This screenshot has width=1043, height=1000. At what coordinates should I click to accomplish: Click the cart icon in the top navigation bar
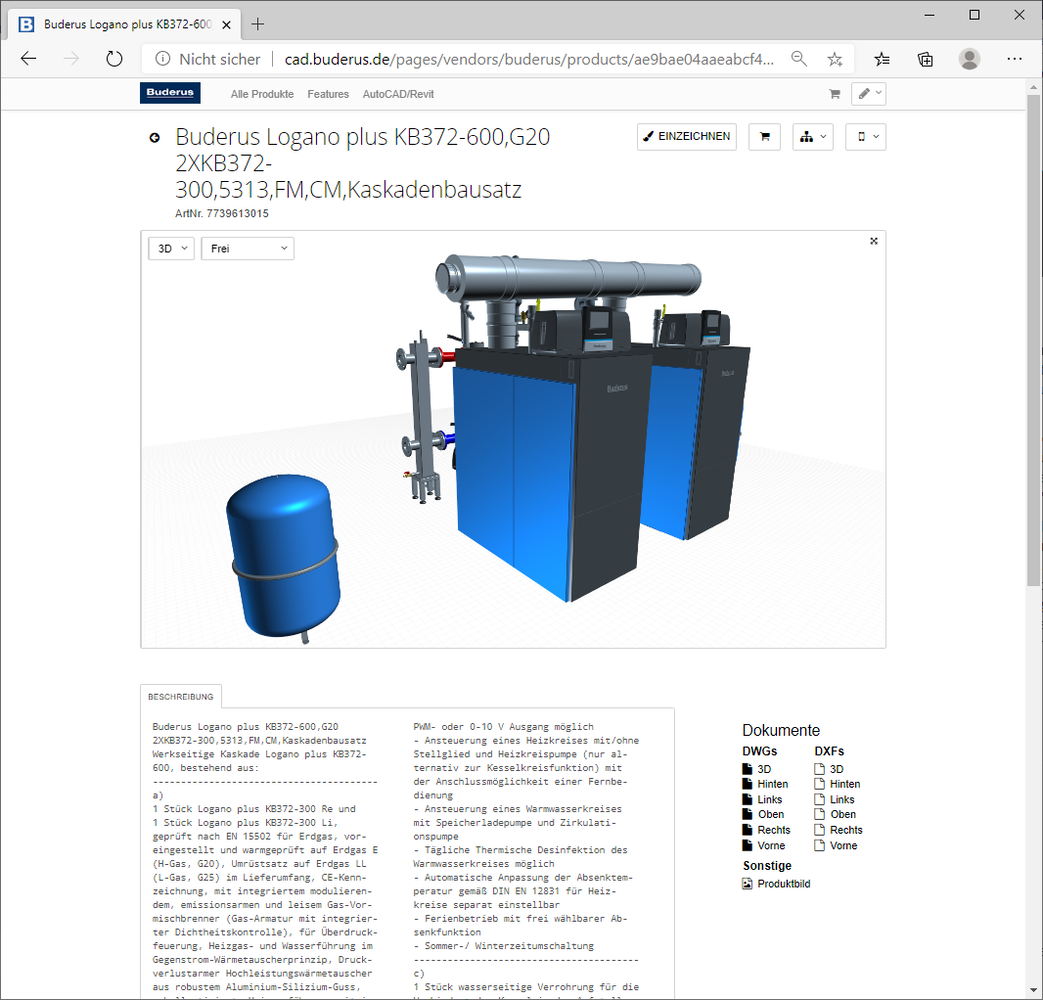click(834, 94)
